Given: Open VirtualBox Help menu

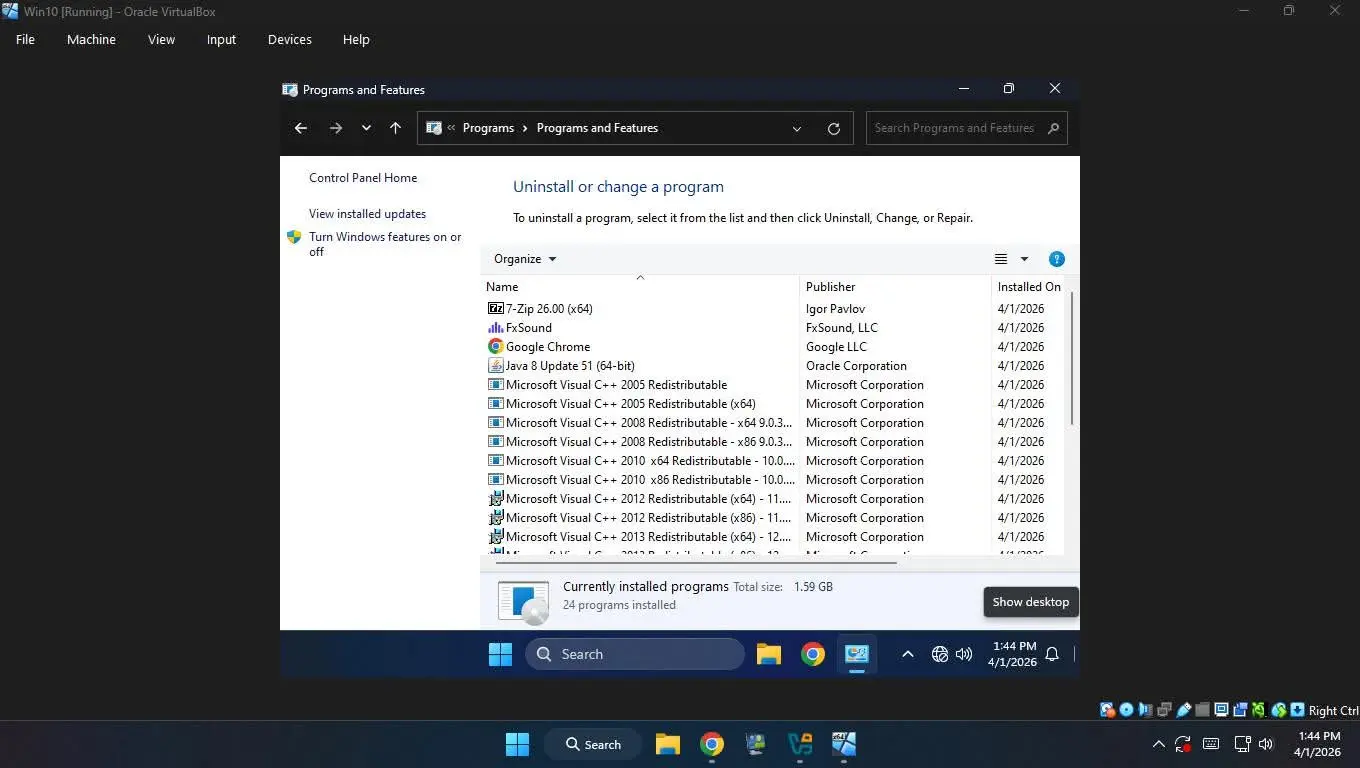Looking at the screenshot, I should tap(356, 40).
